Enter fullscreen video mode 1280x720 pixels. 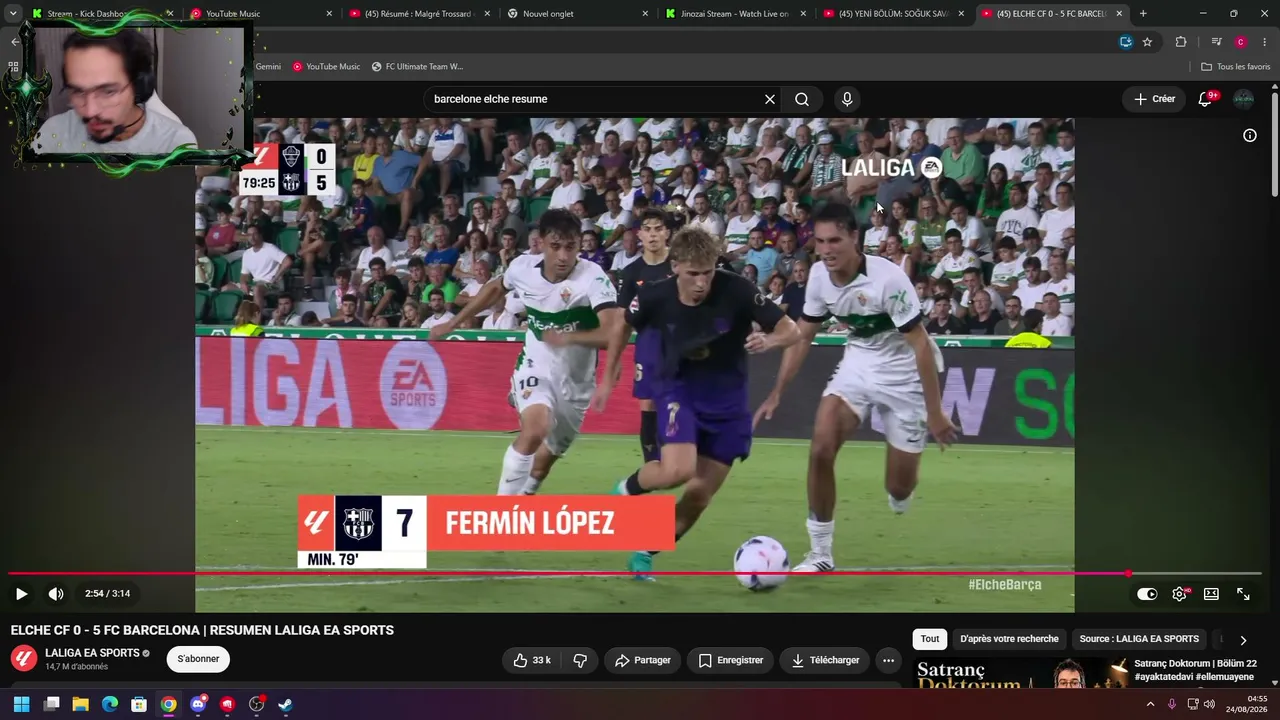pos(1243,594)
